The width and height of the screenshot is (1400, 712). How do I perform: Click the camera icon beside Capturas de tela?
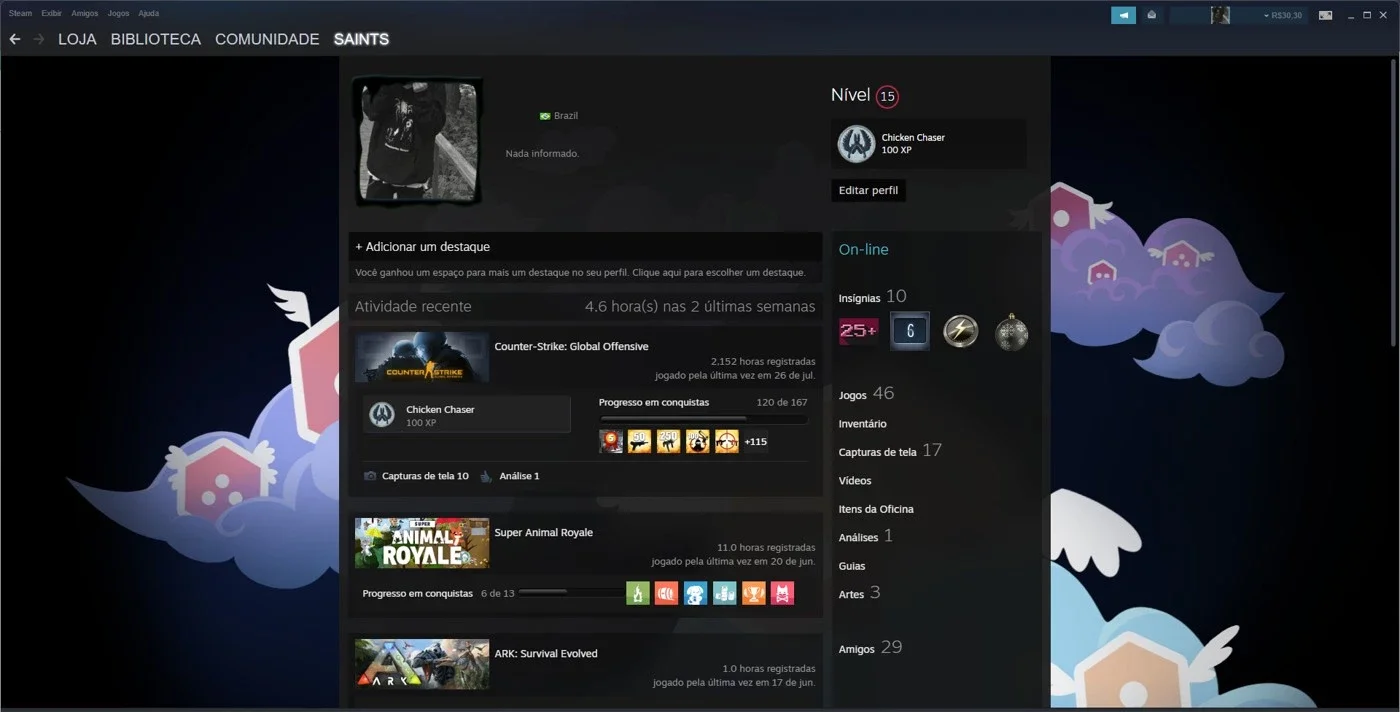click(370, 476)
